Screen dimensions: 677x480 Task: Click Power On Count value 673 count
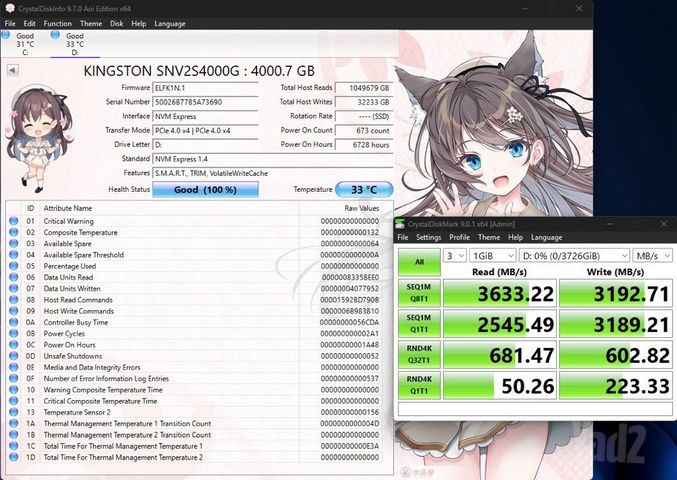[x=364, y=130]
